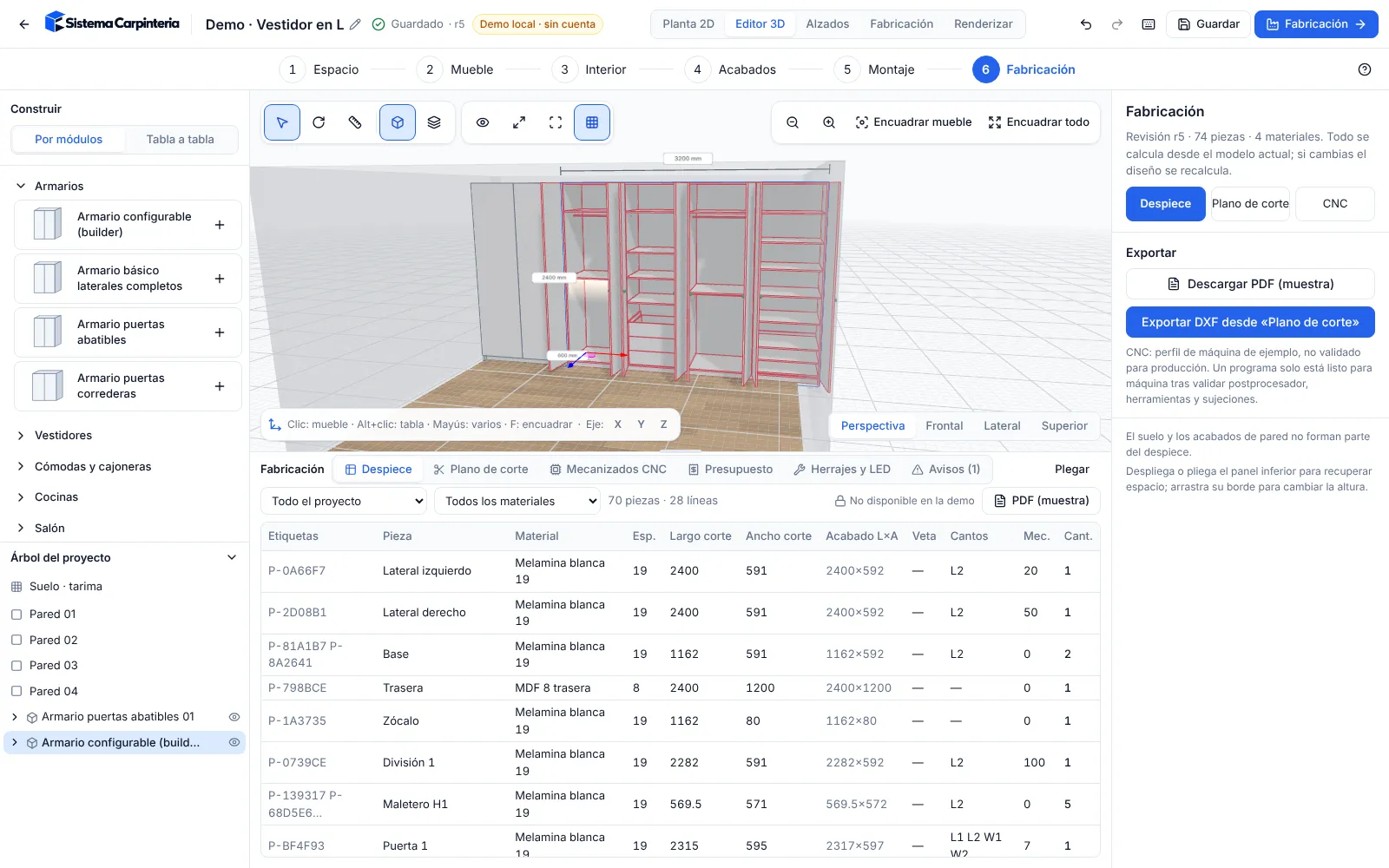Redo the last undone action
1389x868 pixels.
point(1117,24)
